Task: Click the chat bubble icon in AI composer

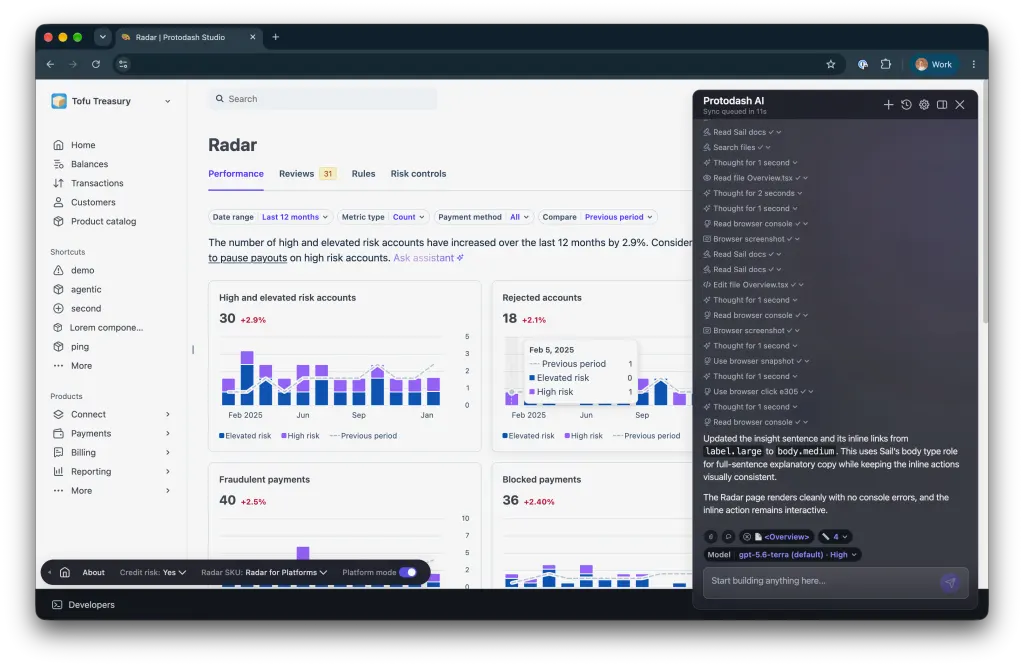Action: tap(728, 537)
